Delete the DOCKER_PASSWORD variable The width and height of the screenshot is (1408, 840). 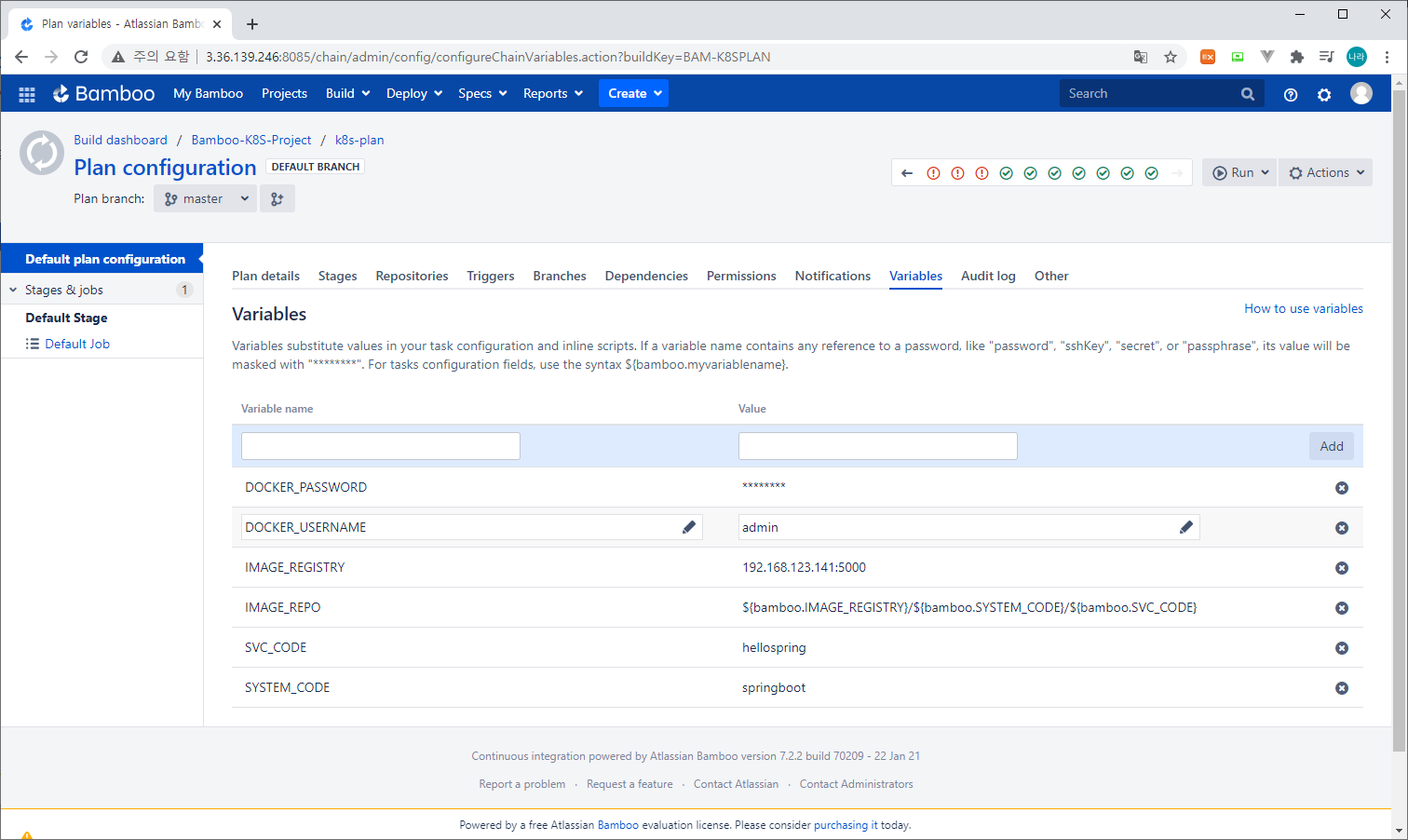(x=1342, y=488)
